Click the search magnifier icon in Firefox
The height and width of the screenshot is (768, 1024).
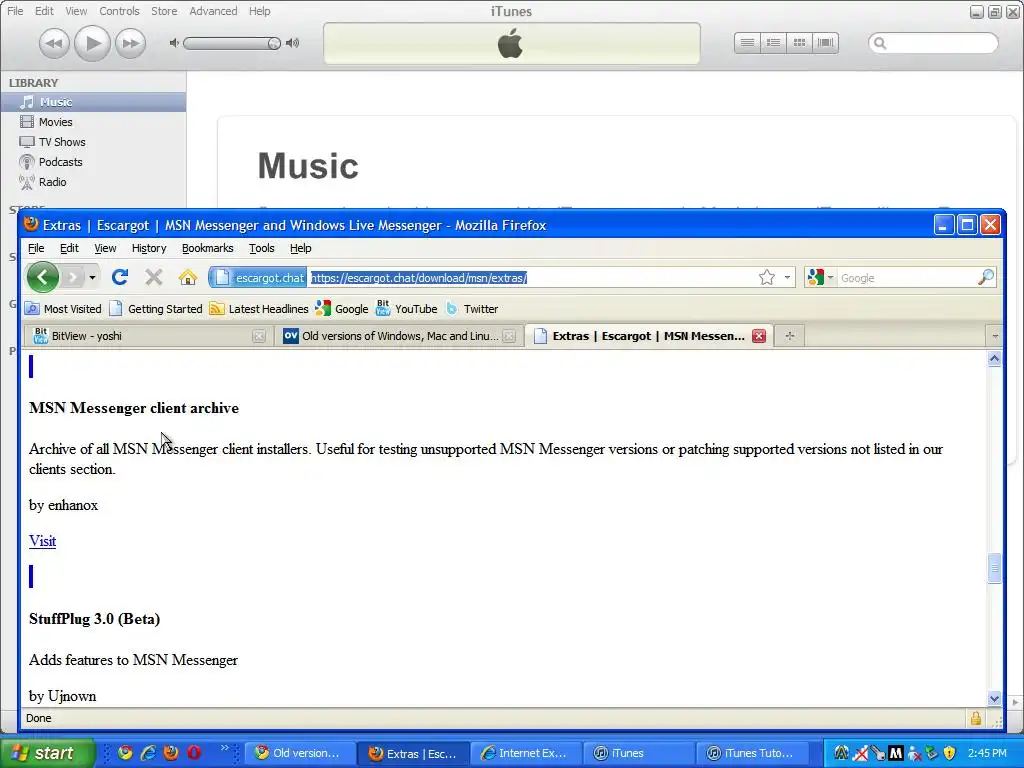[x=985, y=278]
